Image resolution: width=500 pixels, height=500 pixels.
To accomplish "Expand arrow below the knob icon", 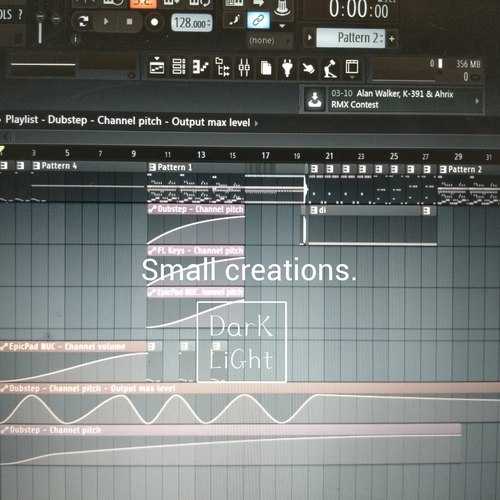I will point(282,26).
